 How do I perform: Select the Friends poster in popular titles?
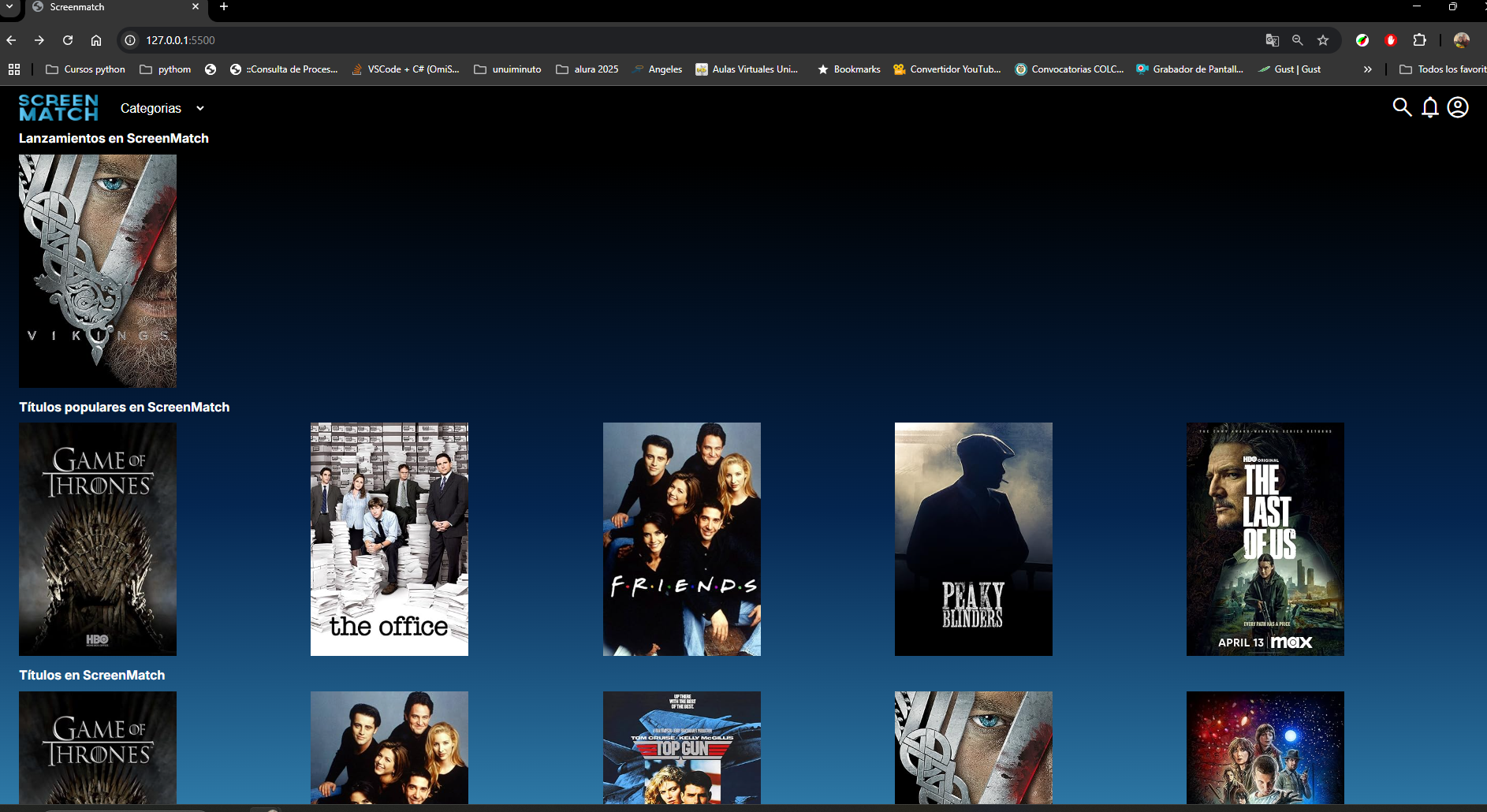coord(682,539)
